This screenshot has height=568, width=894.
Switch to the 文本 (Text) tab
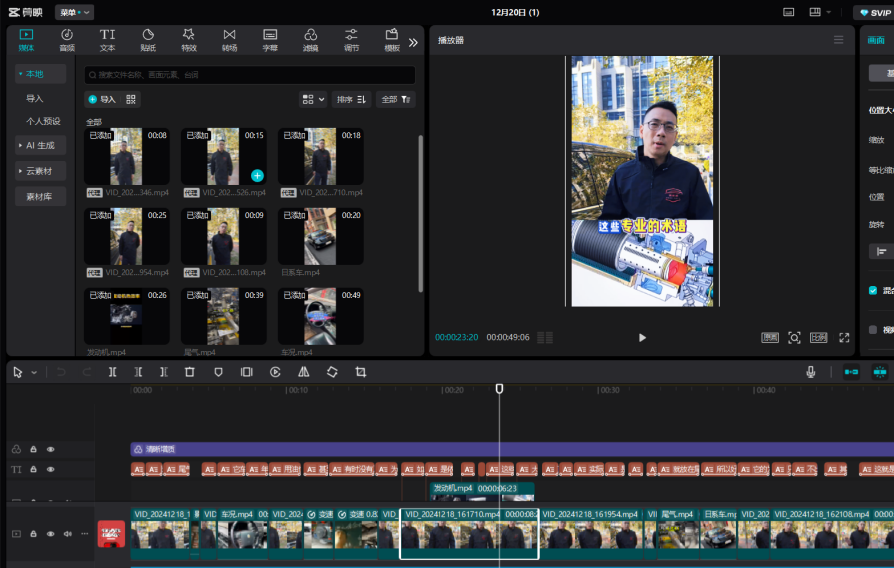tap(107, 40)
